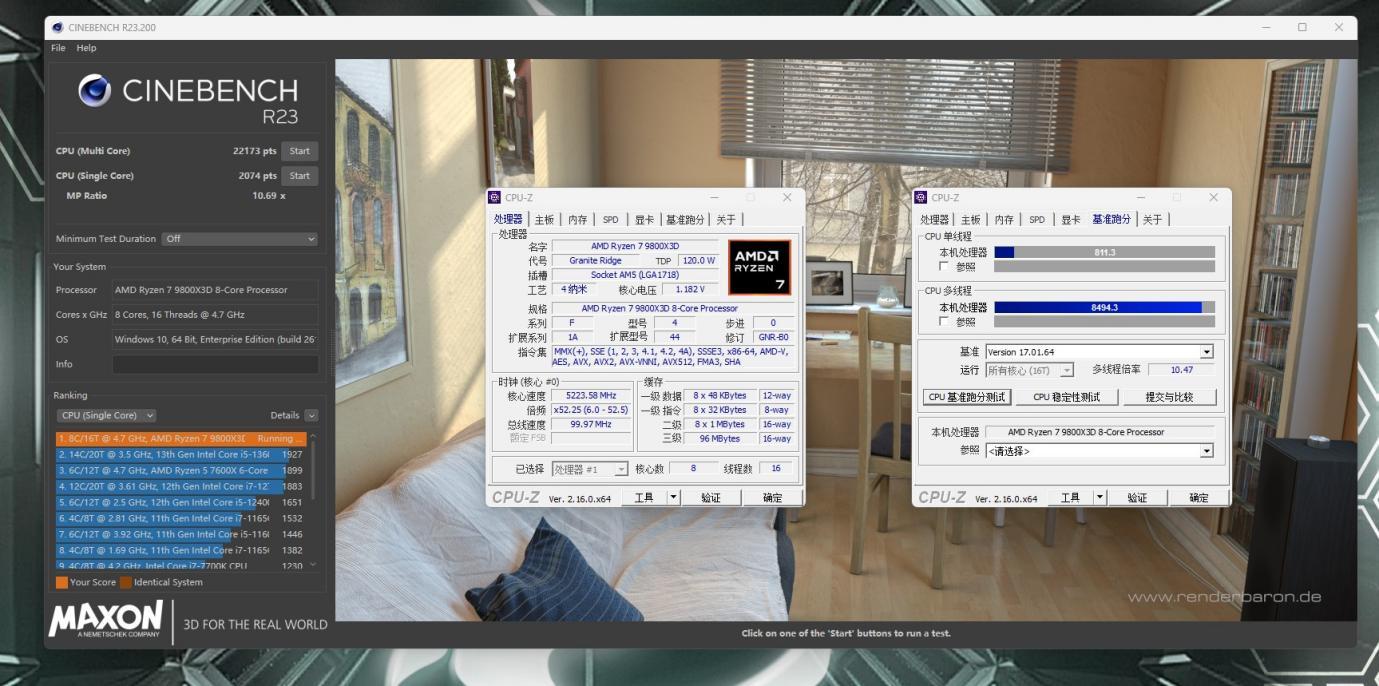Click 工具 button in the right CPU-Z window

[1070, 497]
